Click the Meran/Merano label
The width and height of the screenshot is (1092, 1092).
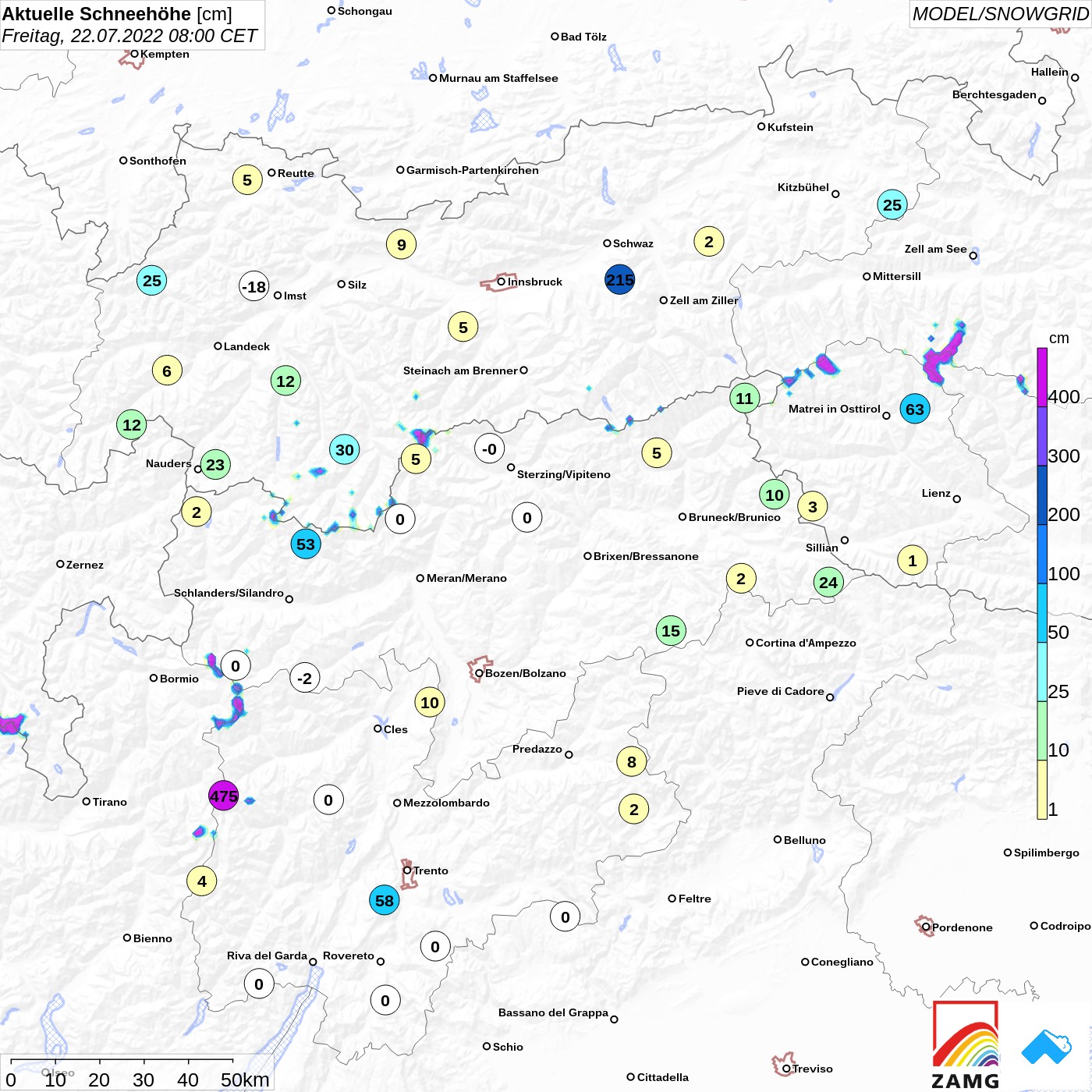point(466,578)
